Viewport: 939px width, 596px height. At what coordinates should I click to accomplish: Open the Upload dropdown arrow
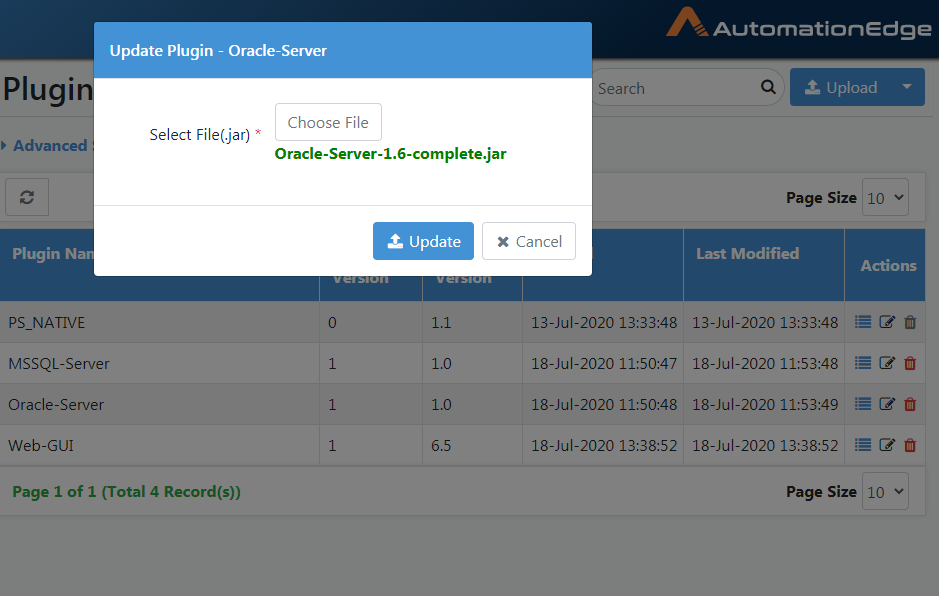907,87
